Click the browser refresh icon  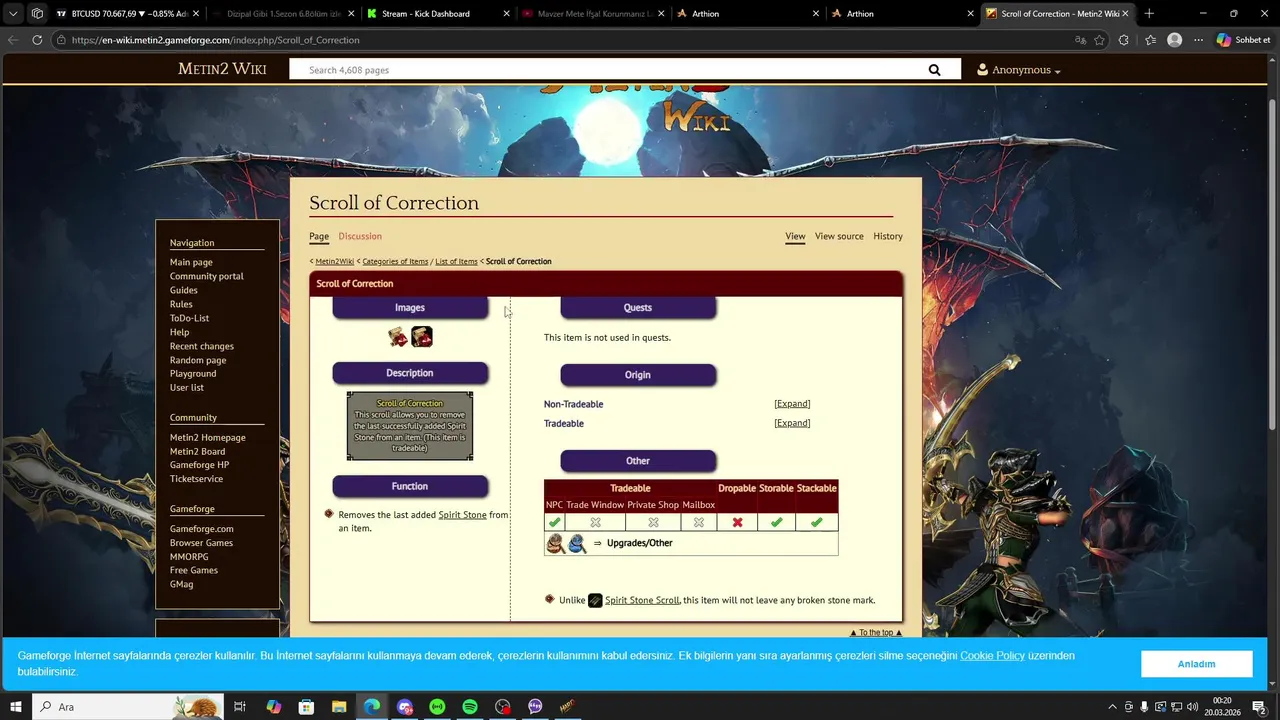pyautogui.click(x=37, y=40)
